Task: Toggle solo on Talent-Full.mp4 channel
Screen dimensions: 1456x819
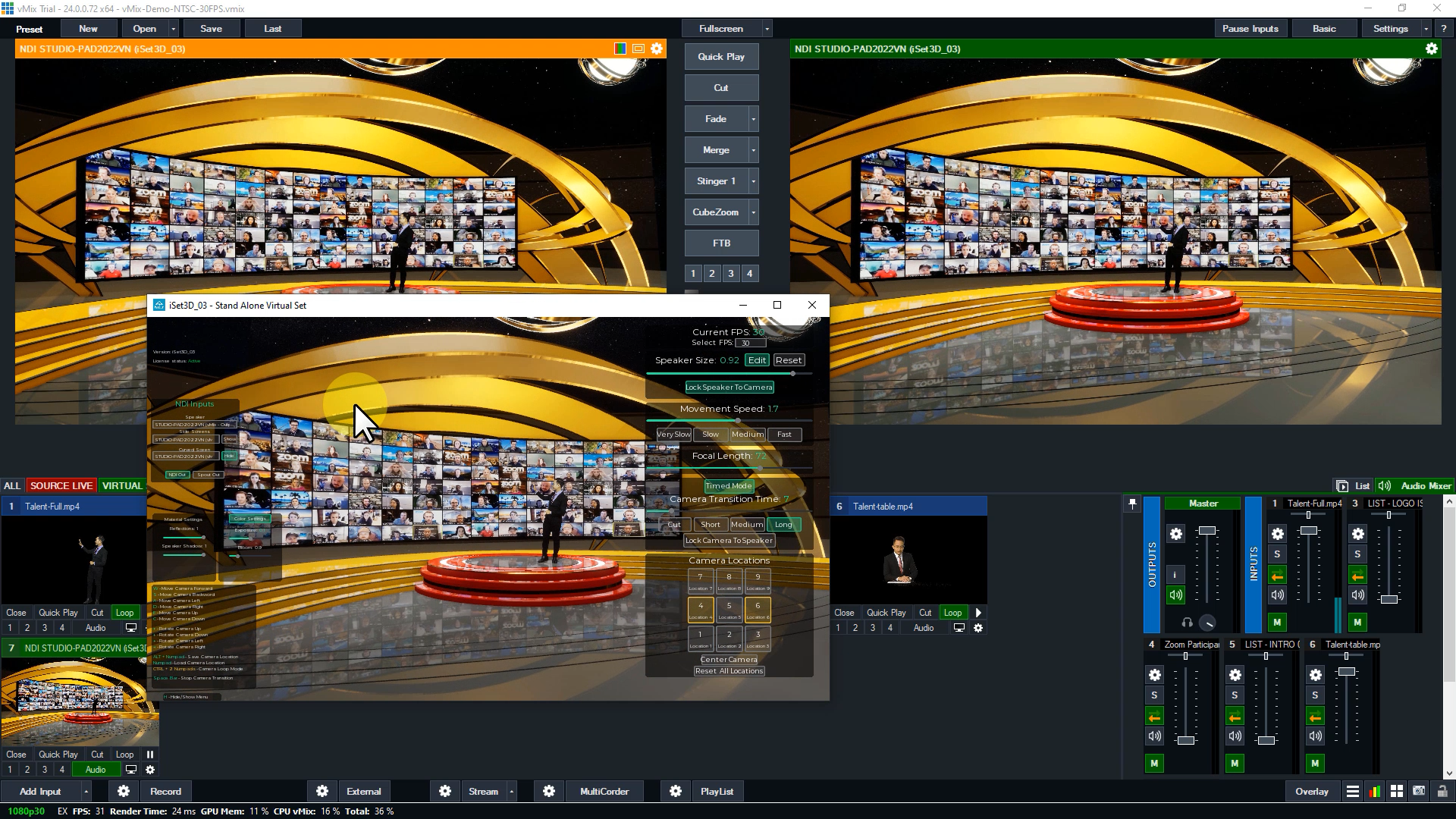Action: coord(1277,554)
